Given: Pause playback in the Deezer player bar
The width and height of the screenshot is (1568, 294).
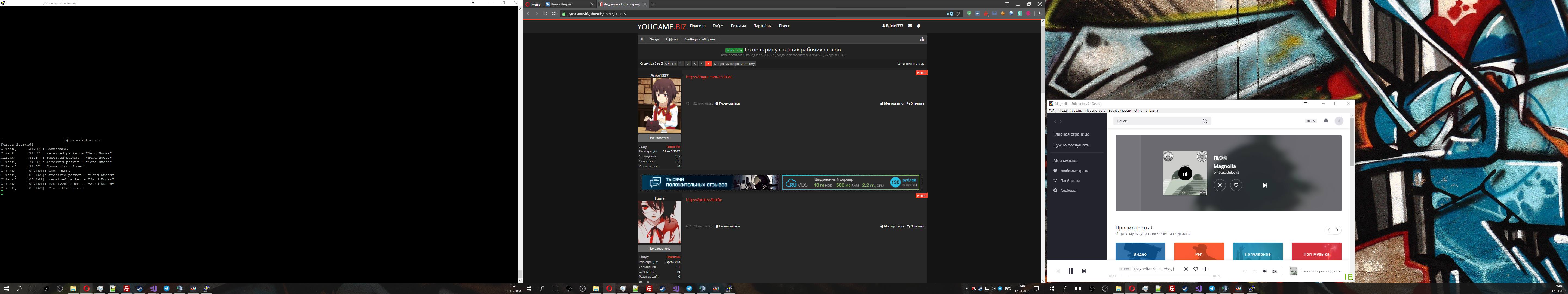Looking at the screenshot, I should [1071, 271].
